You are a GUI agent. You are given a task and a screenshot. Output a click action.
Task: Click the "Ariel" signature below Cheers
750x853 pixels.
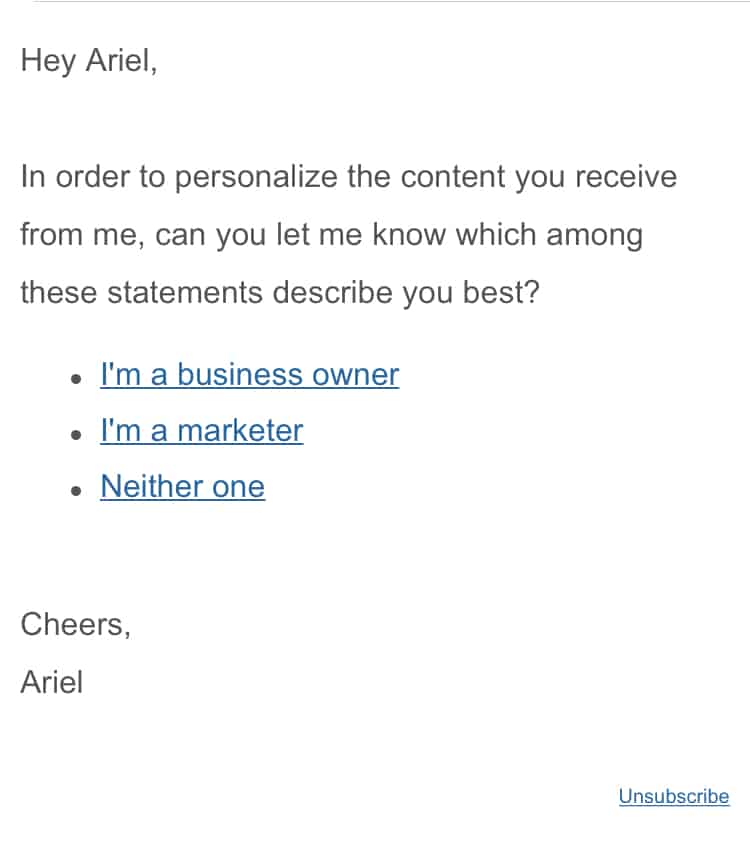point(52,683)
